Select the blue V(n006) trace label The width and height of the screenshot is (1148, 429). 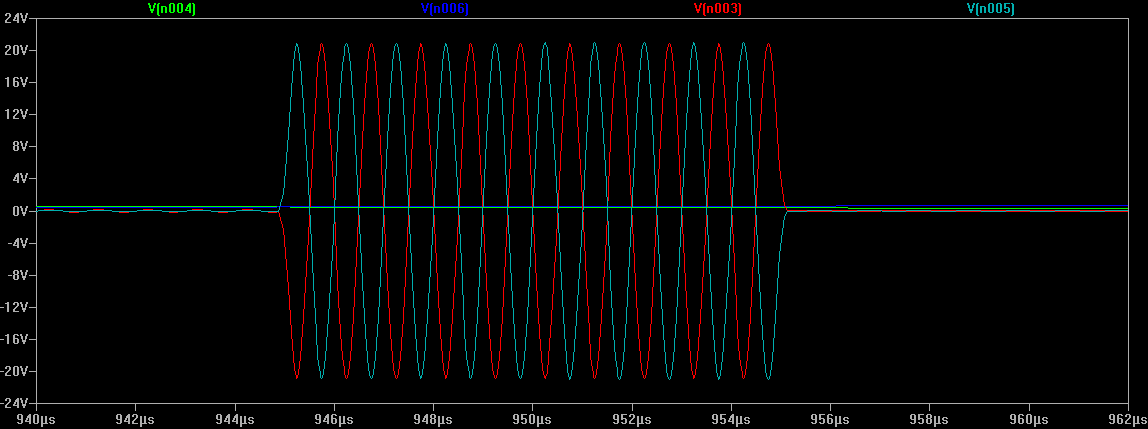445,8
